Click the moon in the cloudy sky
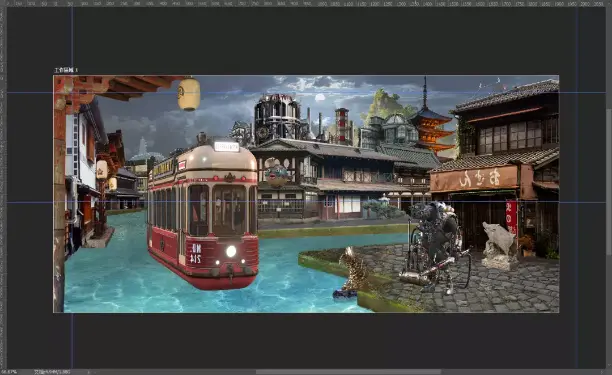 pyautogui.click(x=320, y=98)
